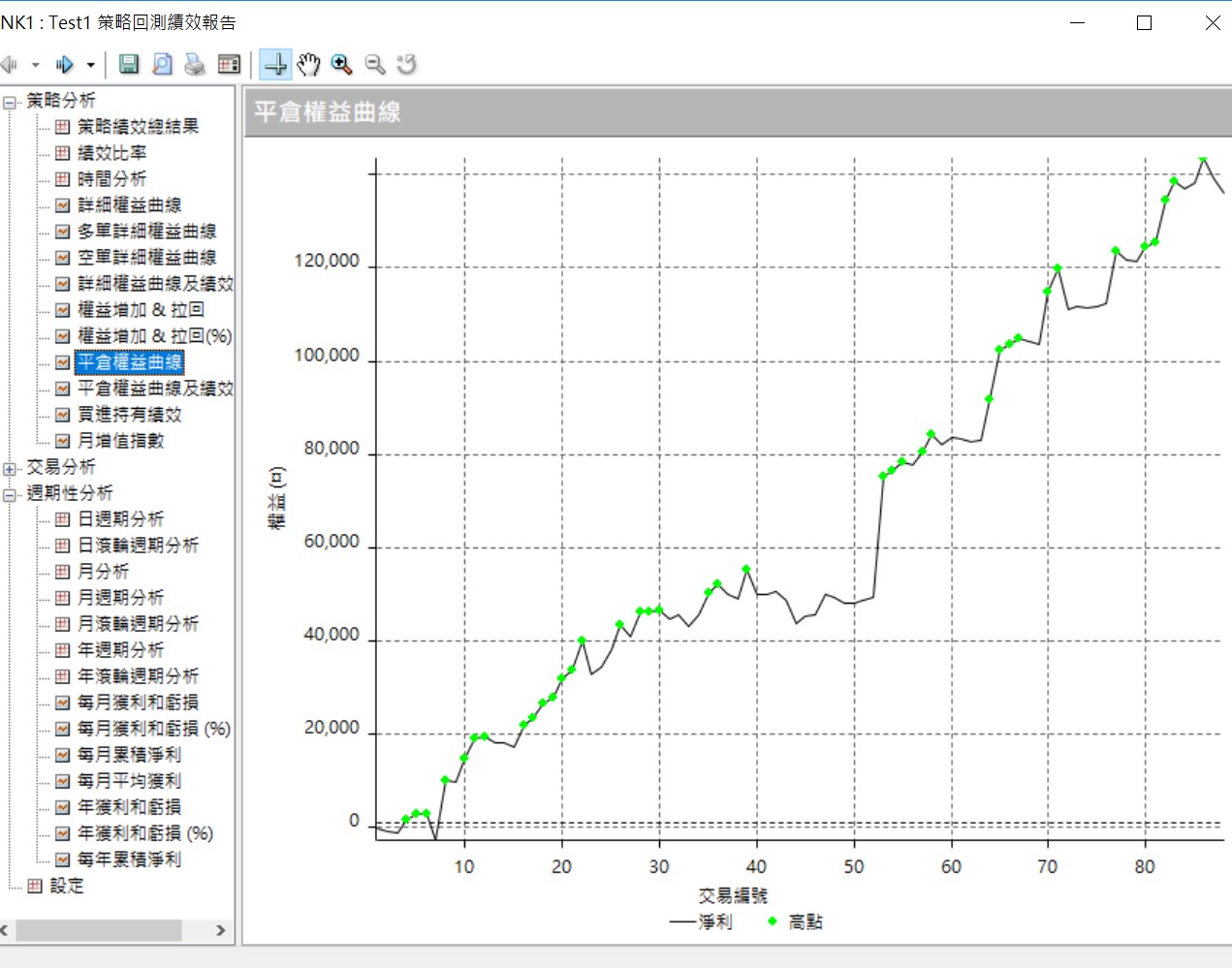Select 空單詳細權益曲線 in the tree

pos(147,257)
